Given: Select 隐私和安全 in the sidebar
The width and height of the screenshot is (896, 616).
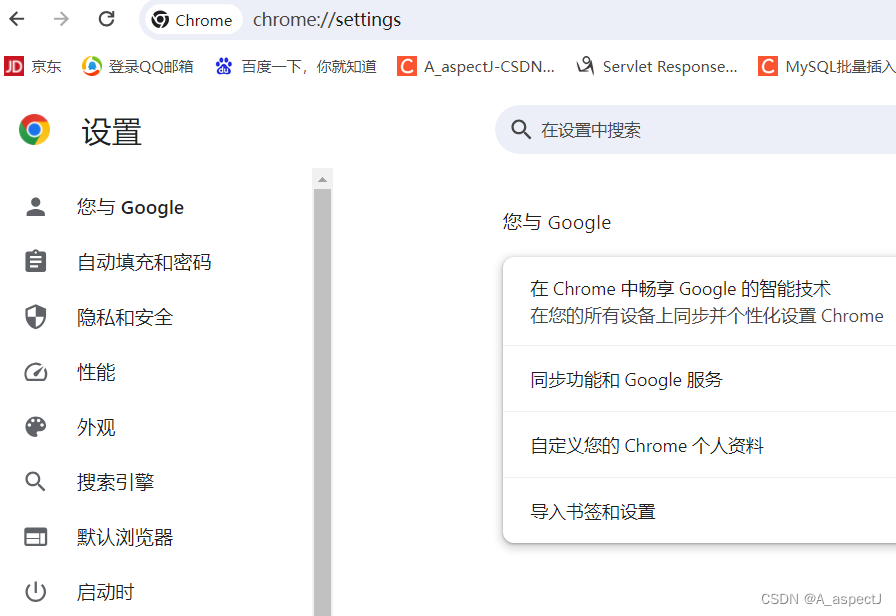Looking at the screenshot, I should 125,317.
